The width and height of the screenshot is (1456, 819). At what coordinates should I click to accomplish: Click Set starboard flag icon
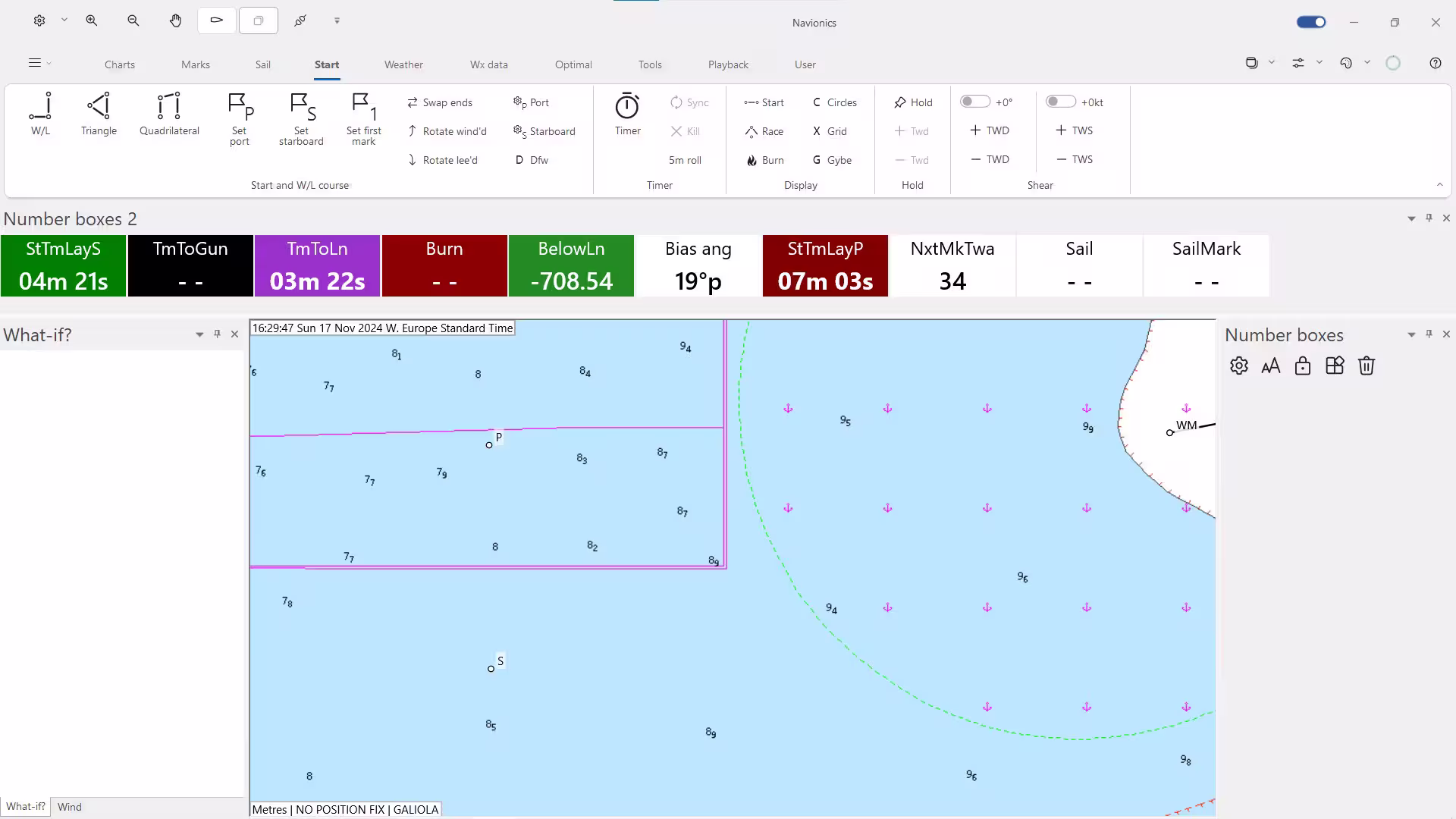tap(301, 107)
